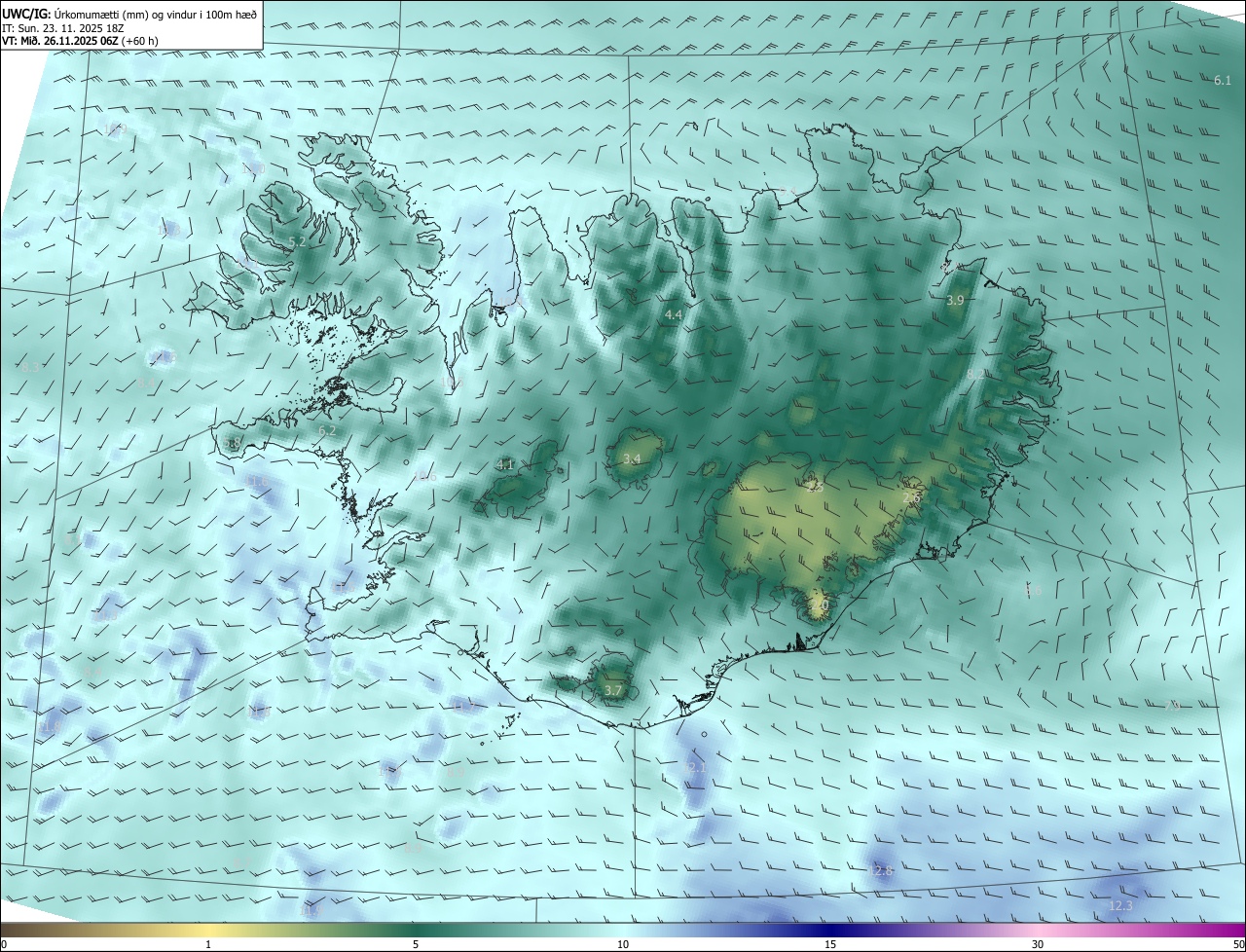Click the 3.7 value on the southern glacier
Screen dimensions: 1246x952
pos(612,690)
